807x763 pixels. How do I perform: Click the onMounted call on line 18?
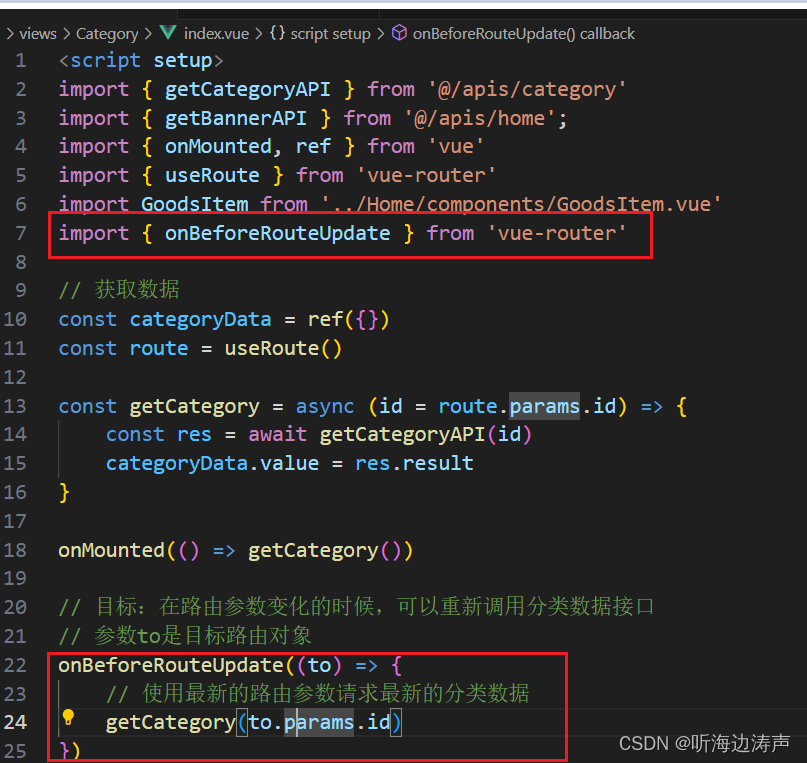pos(110,550)
